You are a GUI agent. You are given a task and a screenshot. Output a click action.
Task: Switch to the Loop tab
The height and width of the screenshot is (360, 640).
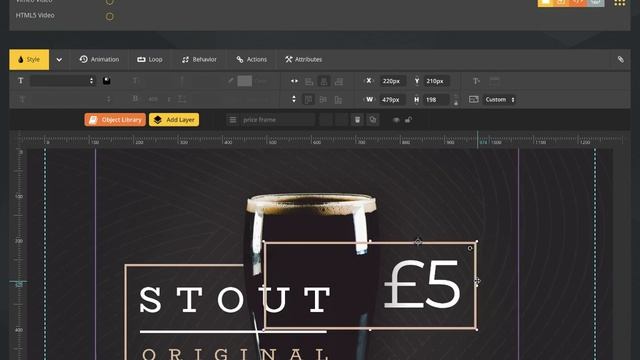150,60
